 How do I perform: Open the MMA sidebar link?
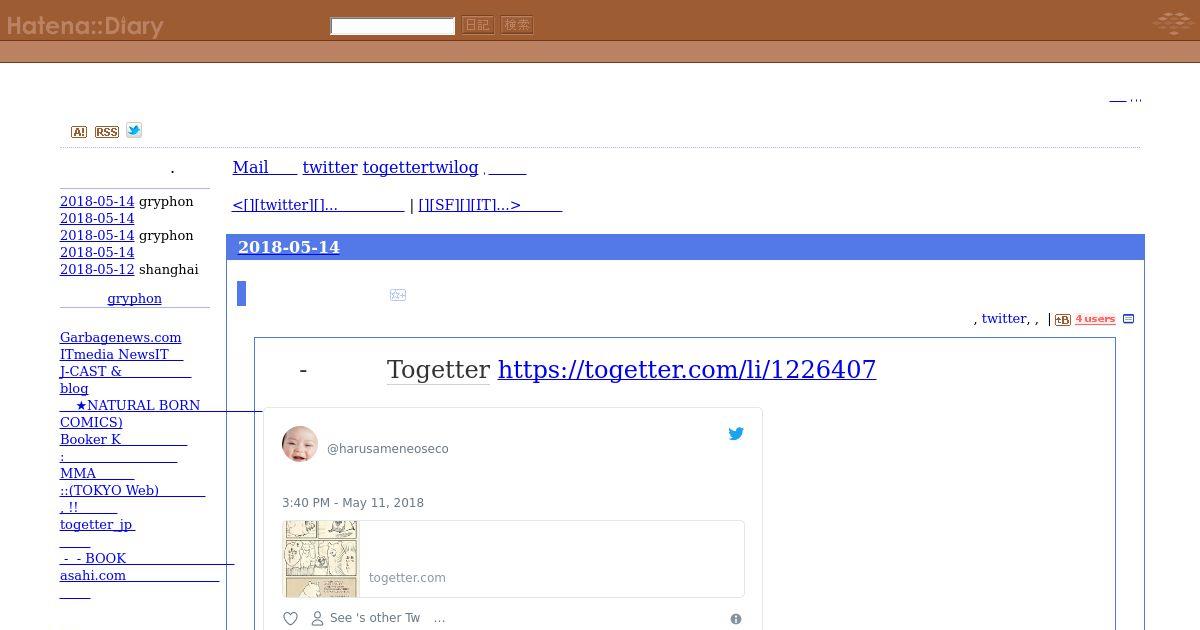tap(97, 474)
